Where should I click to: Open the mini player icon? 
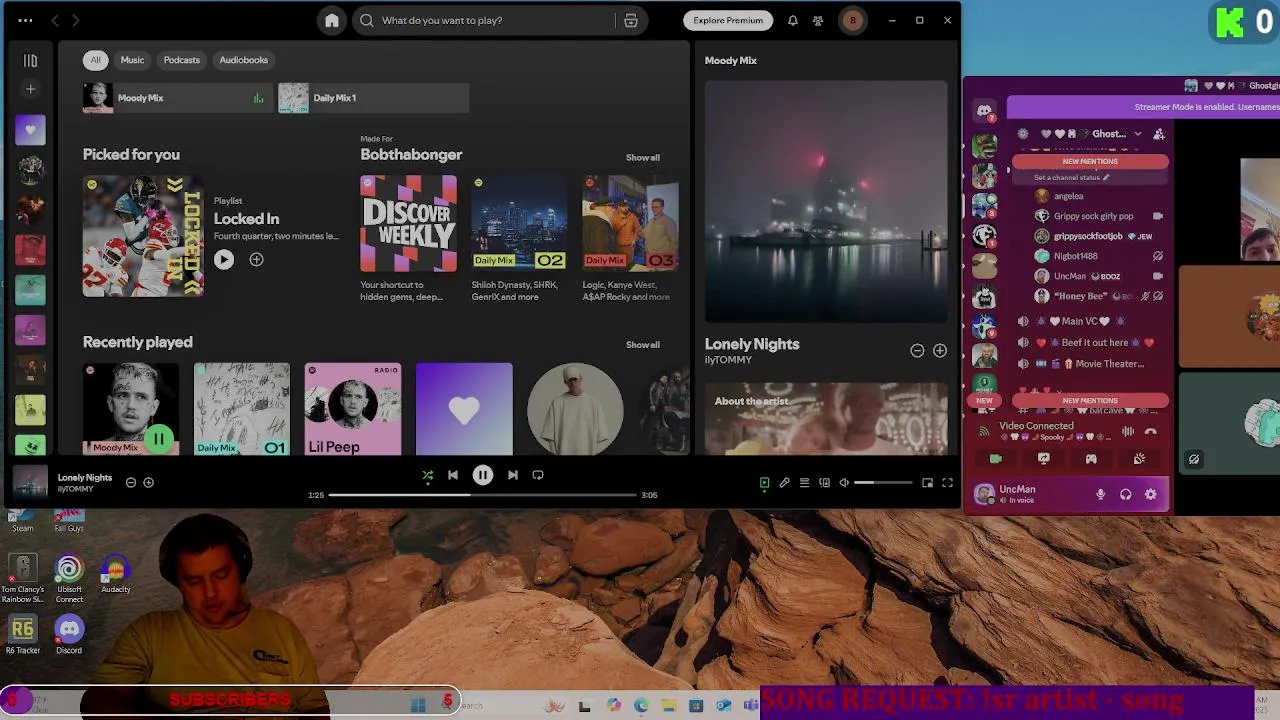pyautogui.click(x=927, y=483)
